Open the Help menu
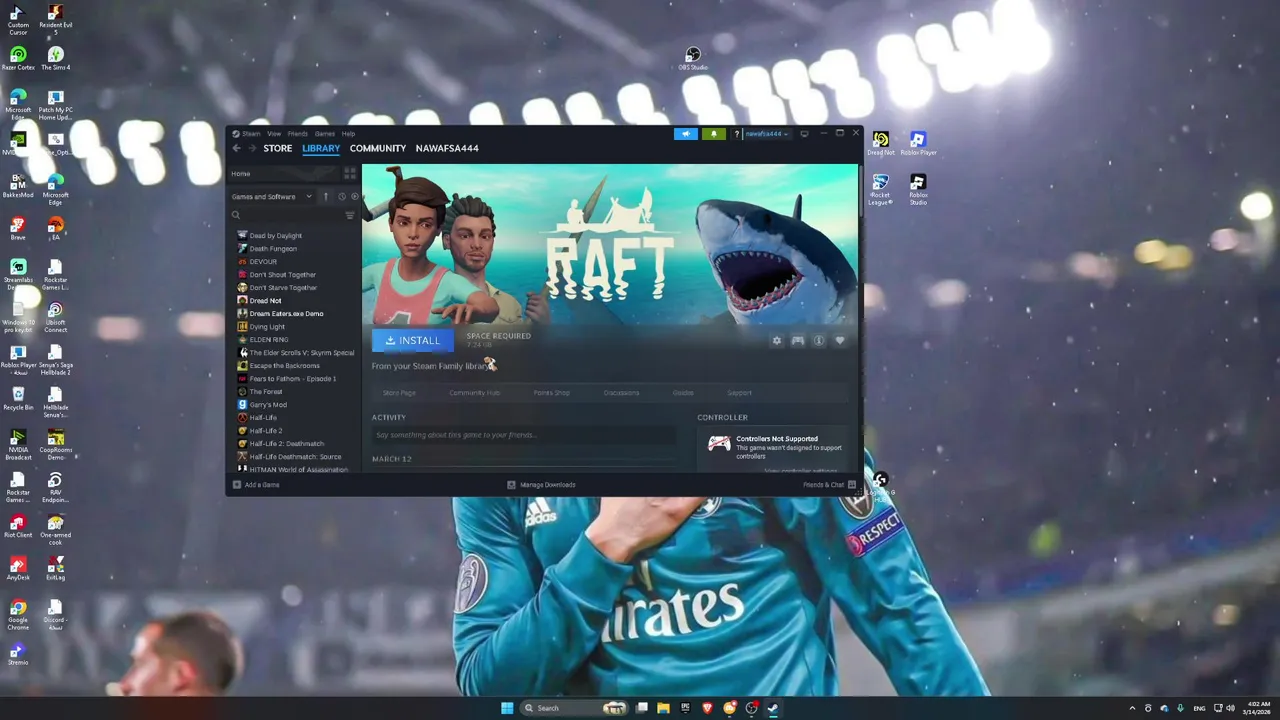The height and width of the screenshot is (720, 1280). [x=348, y=133]
